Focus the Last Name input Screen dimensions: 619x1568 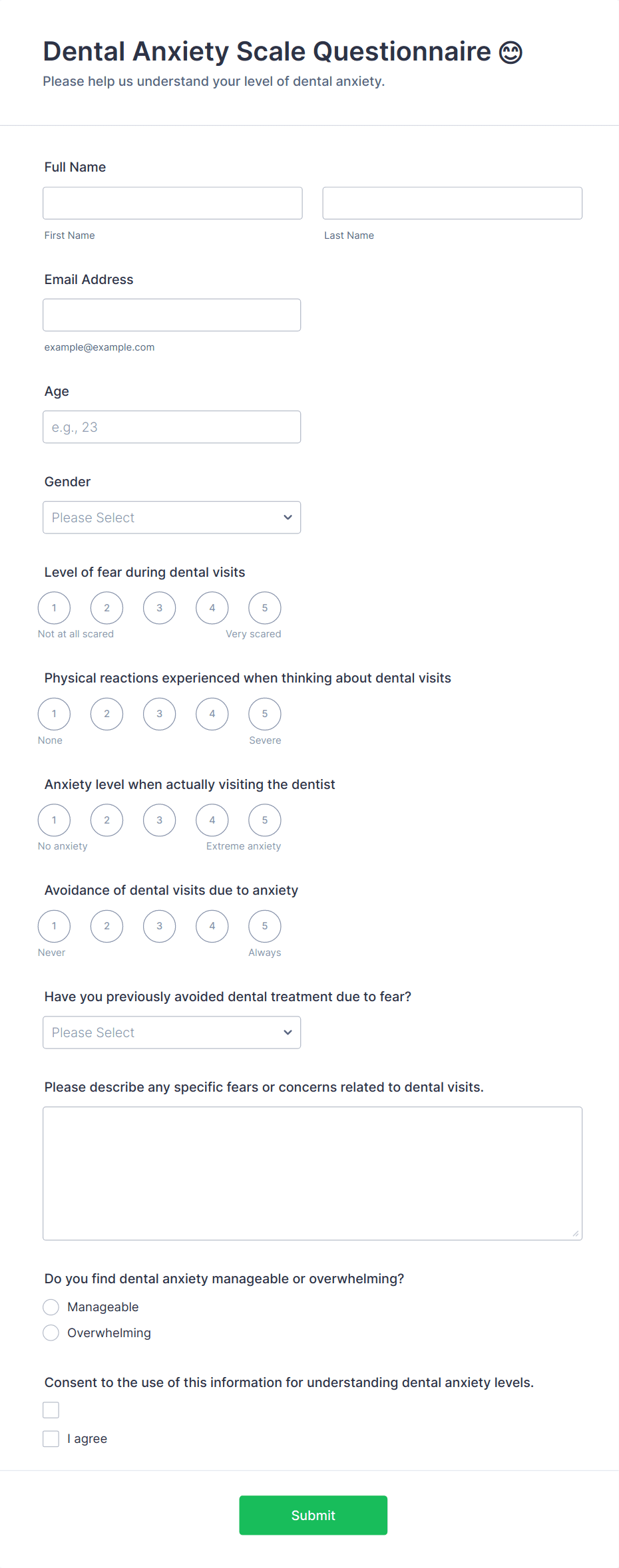click(452, 203)
